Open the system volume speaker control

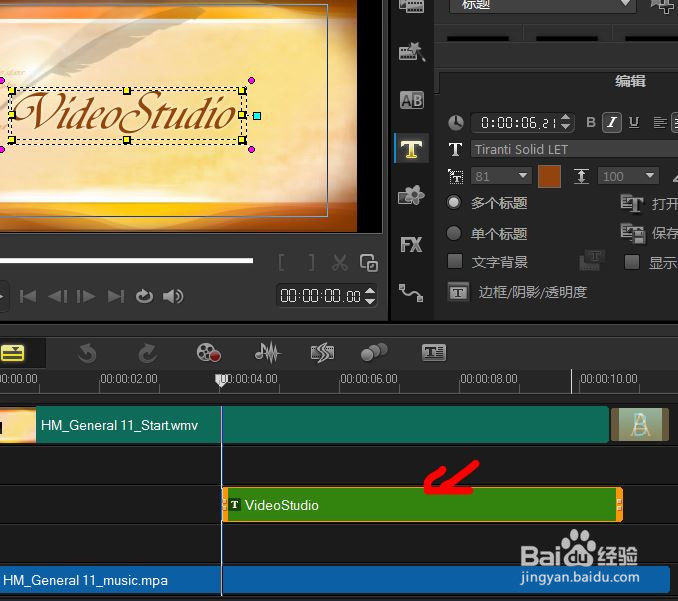(x=173, y=296)
